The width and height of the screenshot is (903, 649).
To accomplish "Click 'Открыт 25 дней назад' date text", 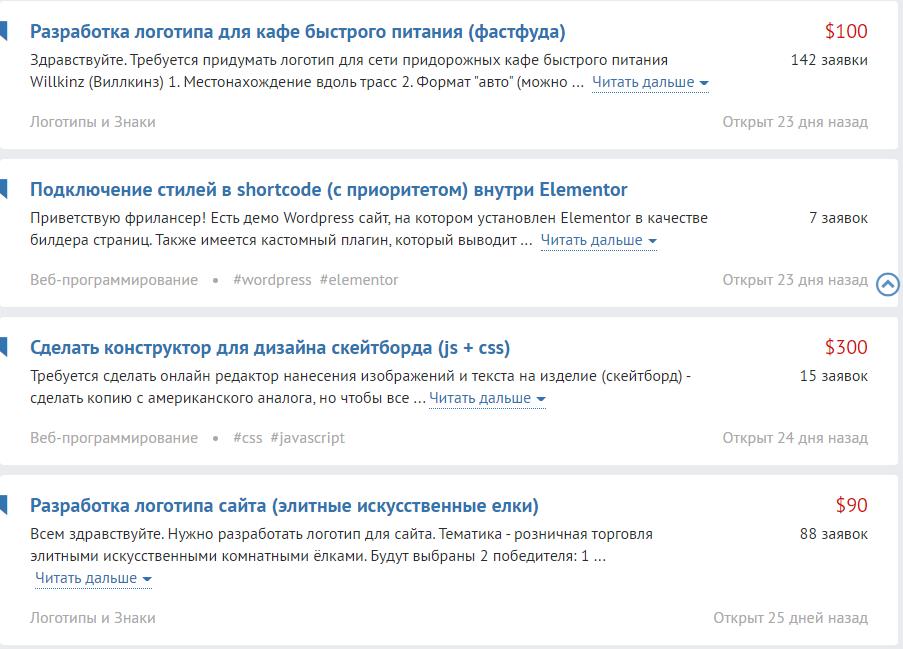I will point(791,618).
